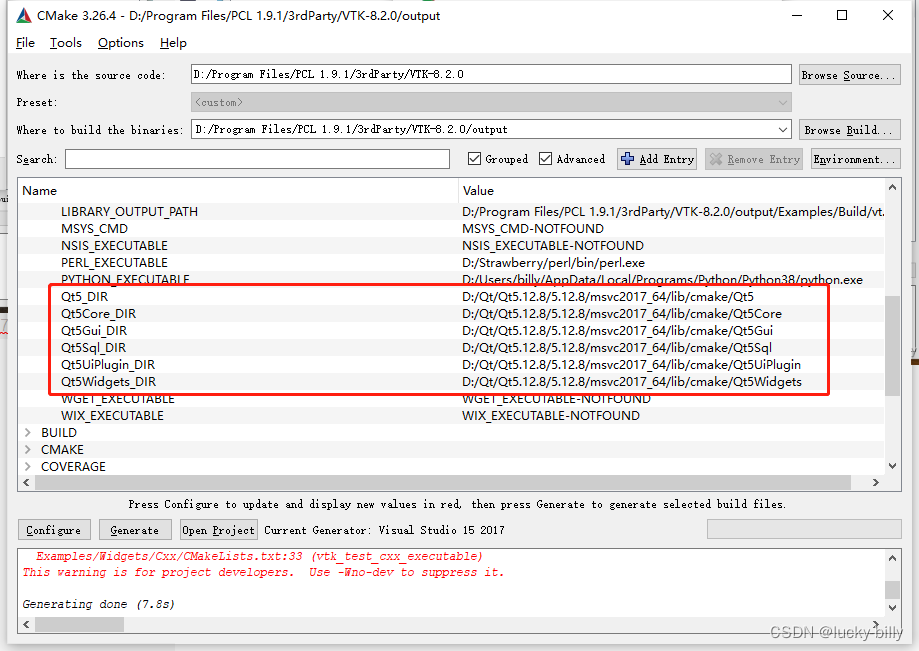Click the Browse Build button

tap(850, 130)
